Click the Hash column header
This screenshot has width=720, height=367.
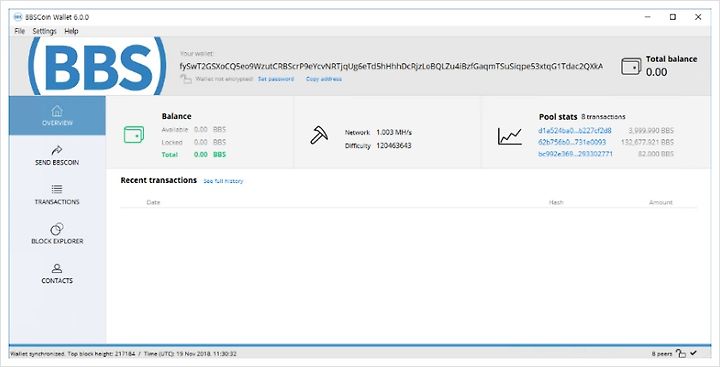(556, 202)
